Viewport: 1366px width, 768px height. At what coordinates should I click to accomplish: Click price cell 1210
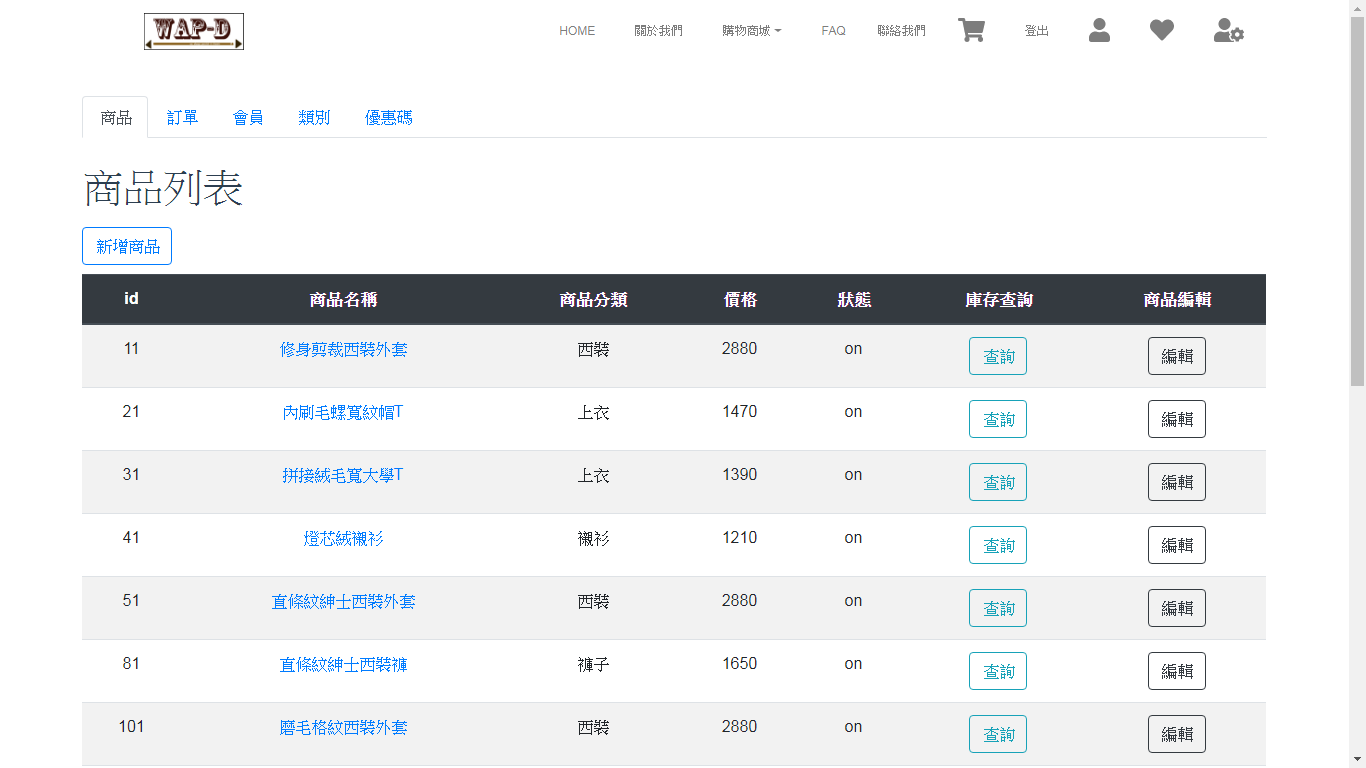(x=739, y=538)
